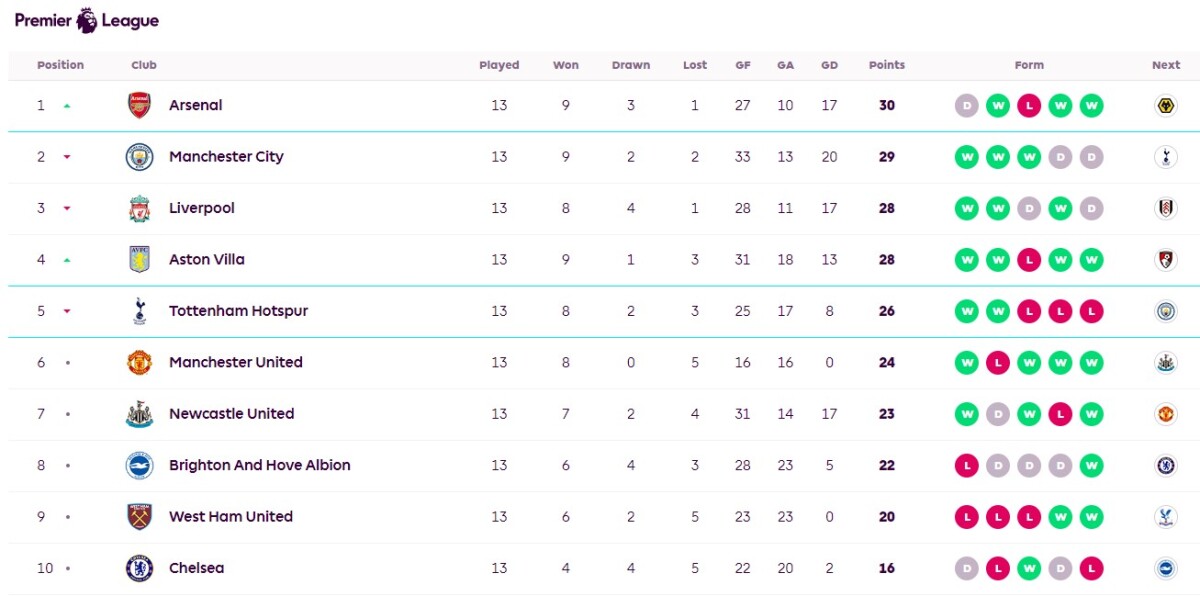Click West Ham's next opponent Crystal Palace badge
This screenshot has height=596, width=1200.
click(1165, 517)
